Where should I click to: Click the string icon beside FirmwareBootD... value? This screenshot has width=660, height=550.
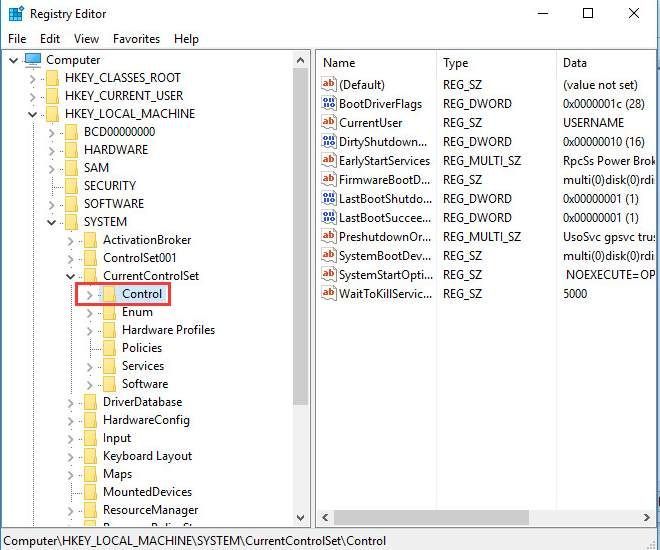(329, 179)
